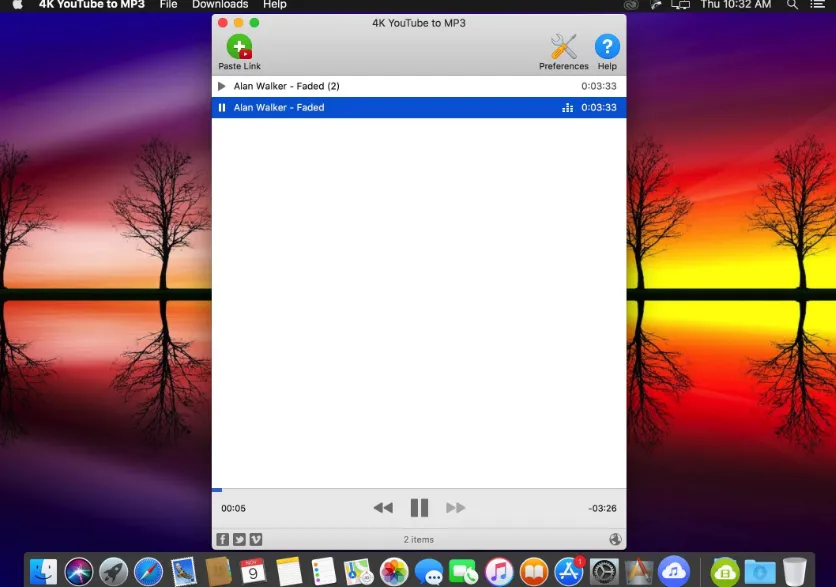Play the Alan Walker - Faded (2) track
The width and height of the screenshot is (836, 587).
click(x=222, y=86)
